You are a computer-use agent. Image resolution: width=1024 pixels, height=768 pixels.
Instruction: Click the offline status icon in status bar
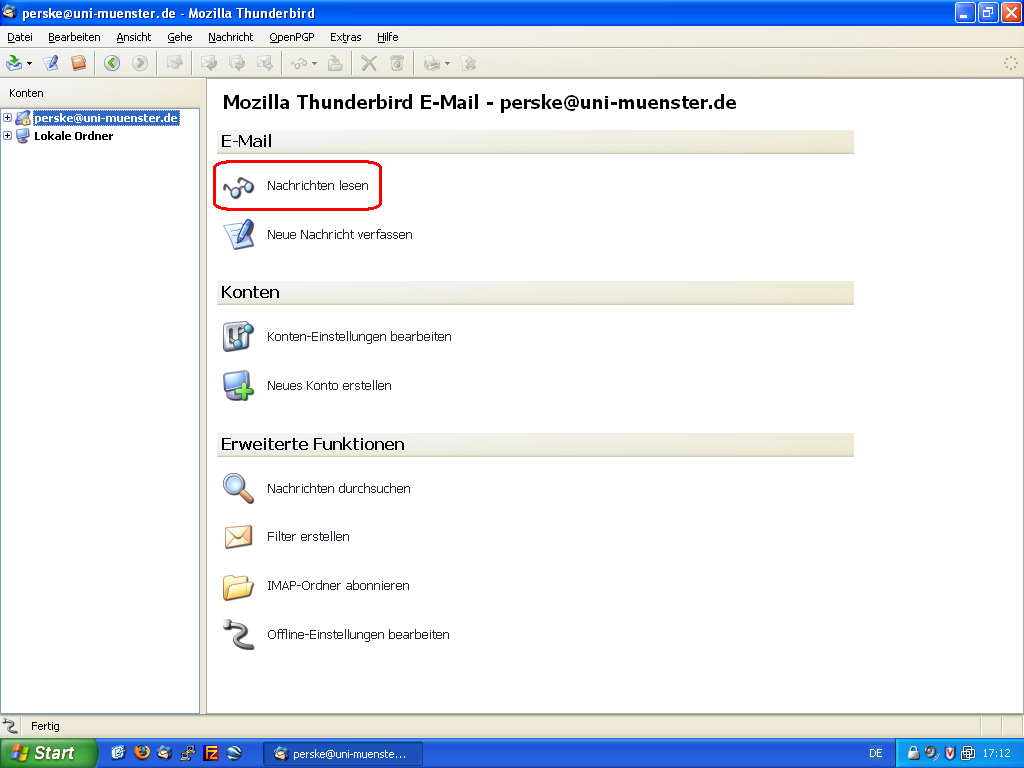pos(11,726)
